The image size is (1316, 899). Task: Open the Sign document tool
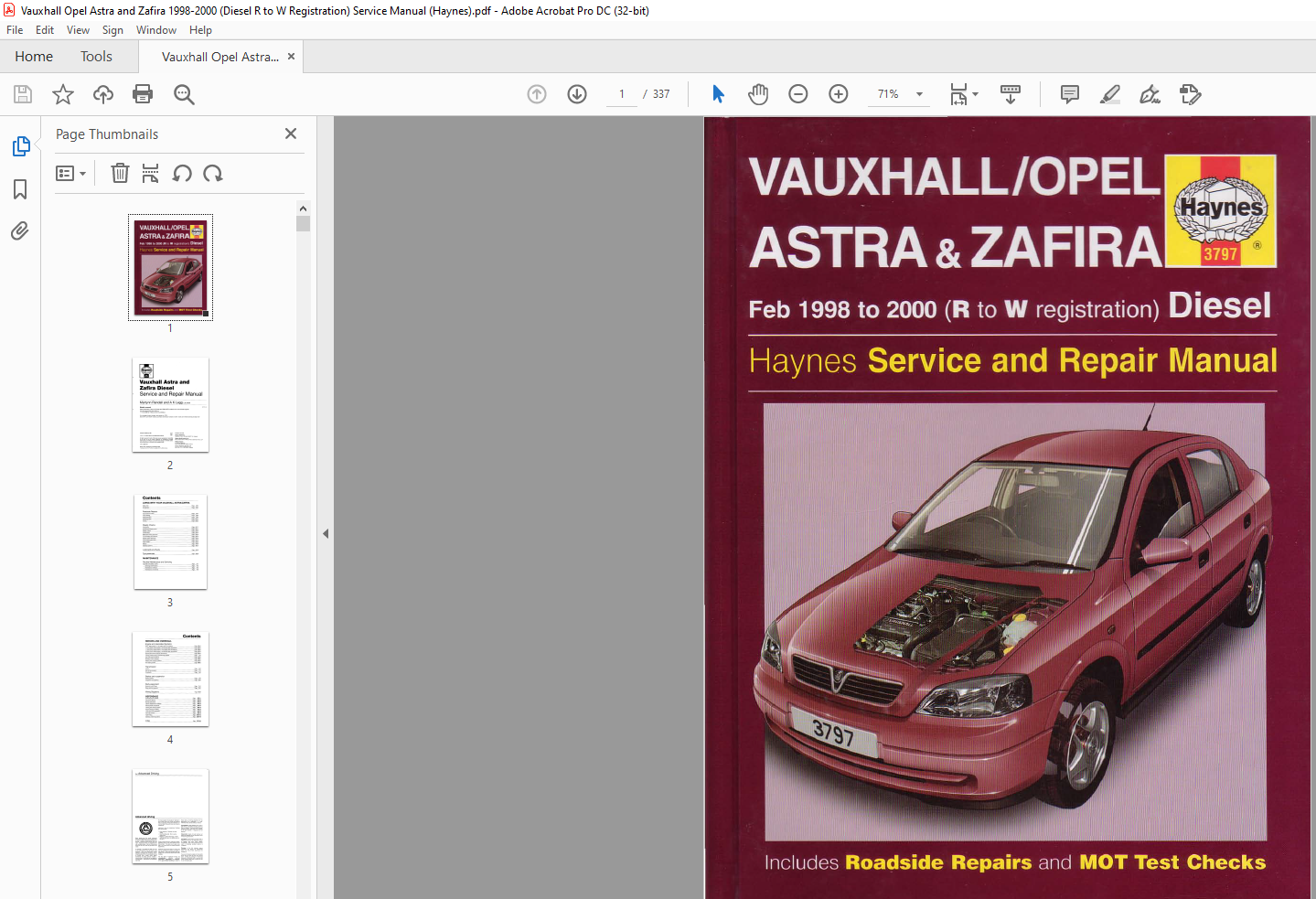click(1150, 94)
